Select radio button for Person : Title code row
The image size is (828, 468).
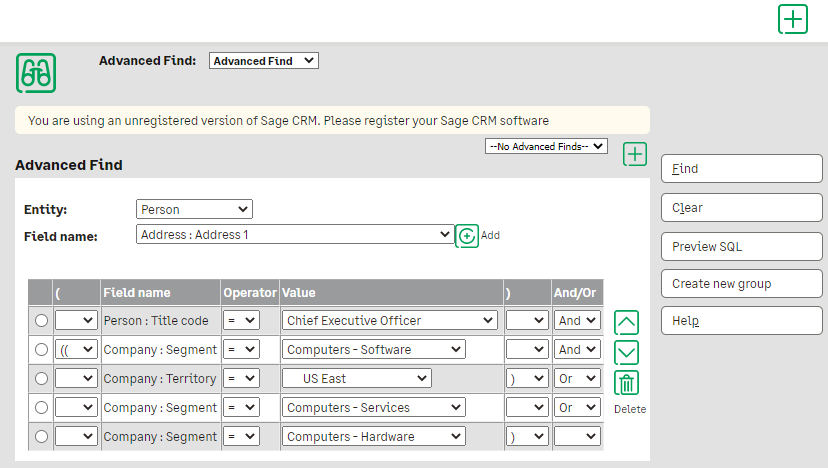[41, 321]
